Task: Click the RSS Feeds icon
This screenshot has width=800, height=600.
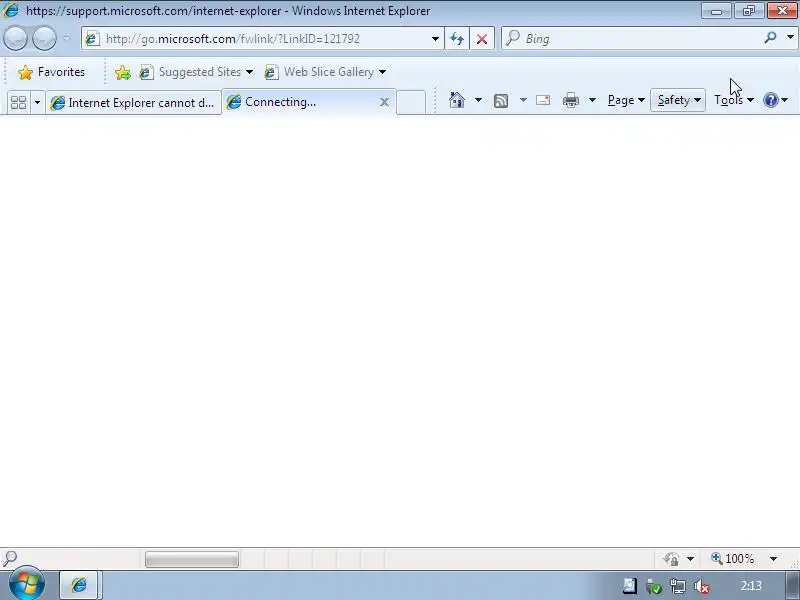Action: 501,101
